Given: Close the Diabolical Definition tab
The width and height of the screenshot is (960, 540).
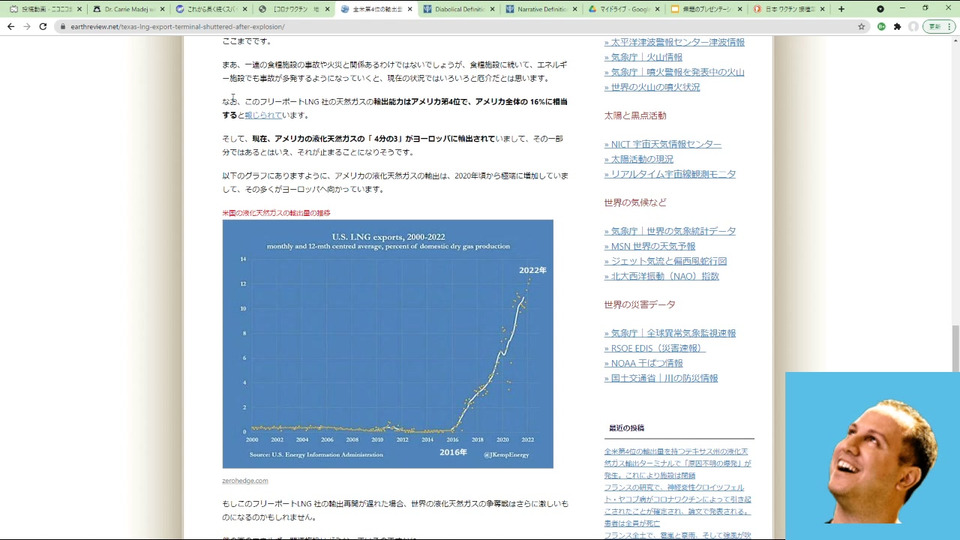Looking at the screenshot, I should coord(492,9).
